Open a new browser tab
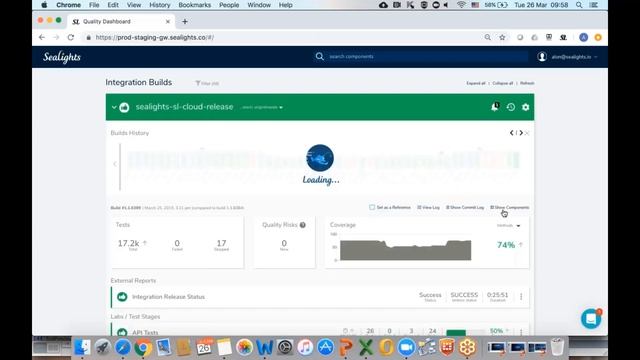Viewport: 640px width, 360px height. pos(185,22)
